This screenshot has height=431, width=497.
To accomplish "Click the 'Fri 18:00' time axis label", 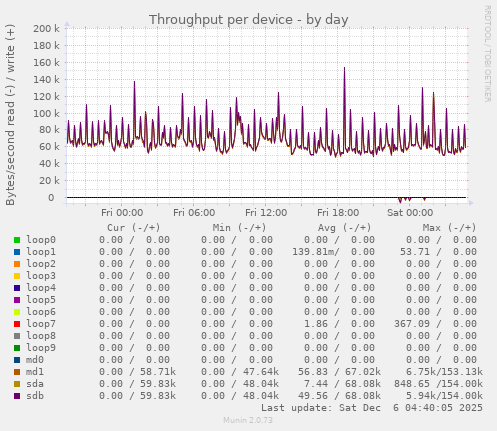I will point(338,213).
